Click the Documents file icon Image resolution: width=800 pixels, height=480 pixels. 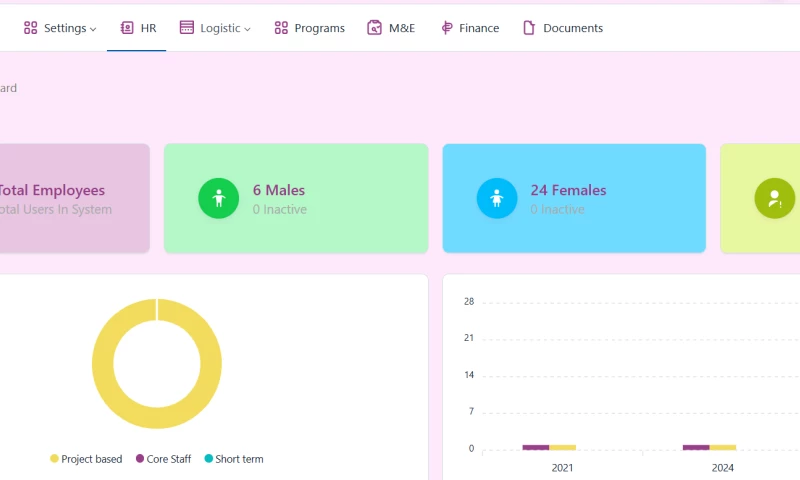pyautogui.click(x=529, y=28)
